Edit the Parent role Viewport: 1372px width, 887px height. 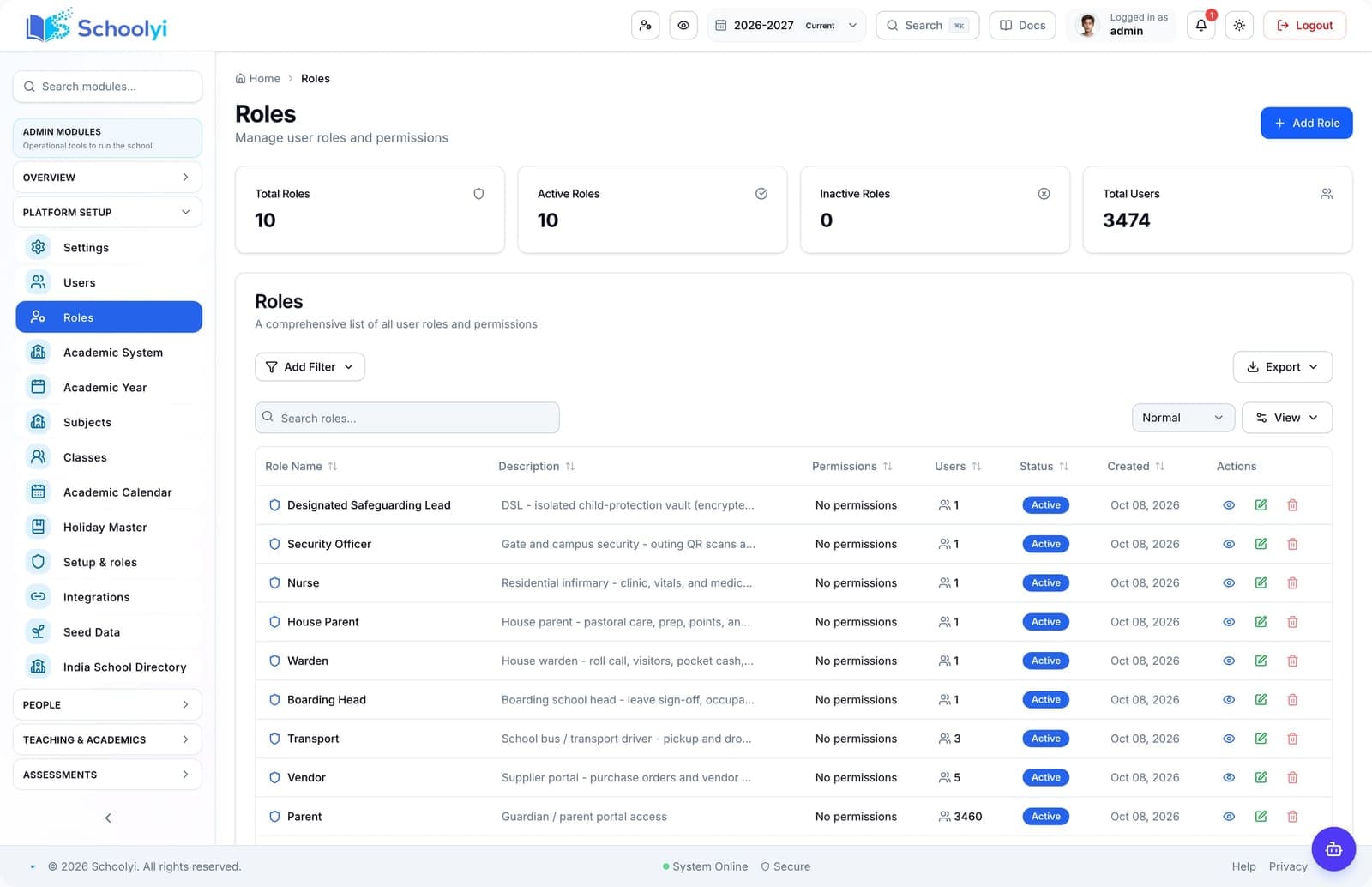click(1261, 817)
